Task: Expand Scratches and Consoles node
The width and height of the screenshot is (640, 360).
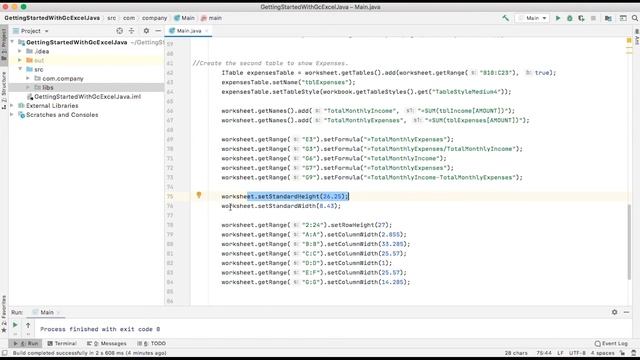Action: coord(12,115)
